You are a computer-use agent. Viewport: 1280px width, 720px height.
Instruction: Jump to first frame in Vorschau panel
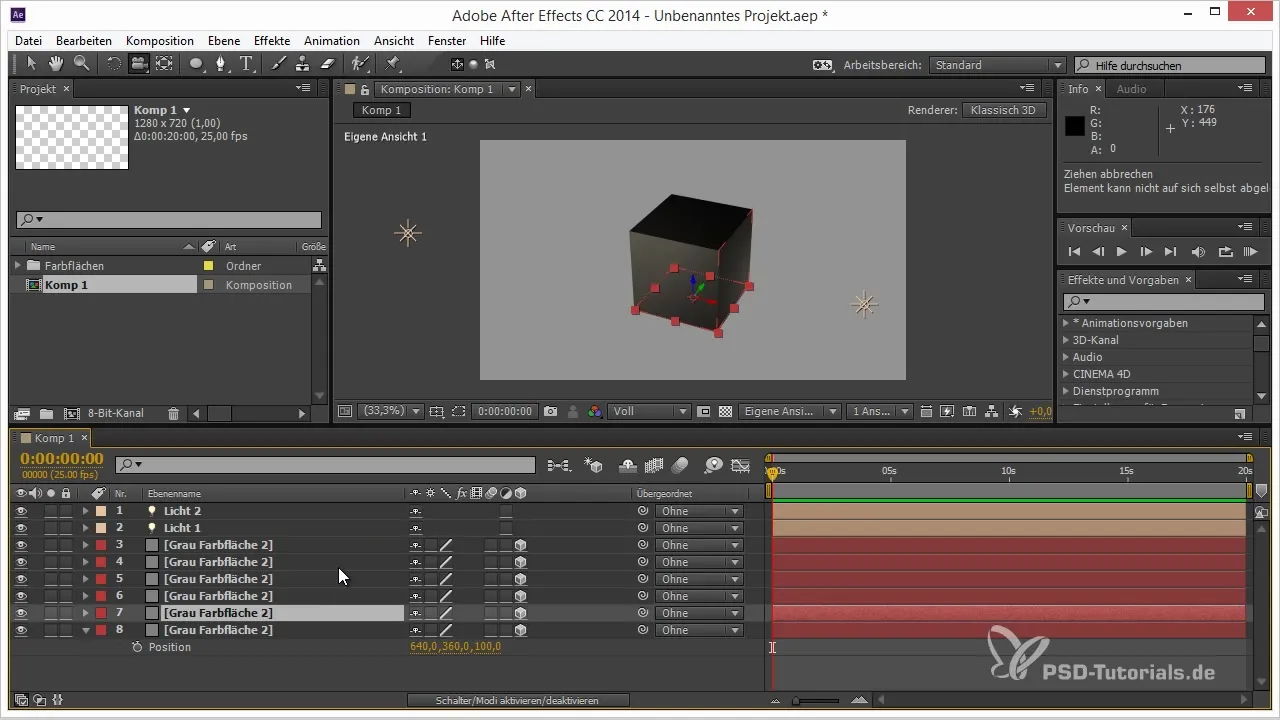1075,252
